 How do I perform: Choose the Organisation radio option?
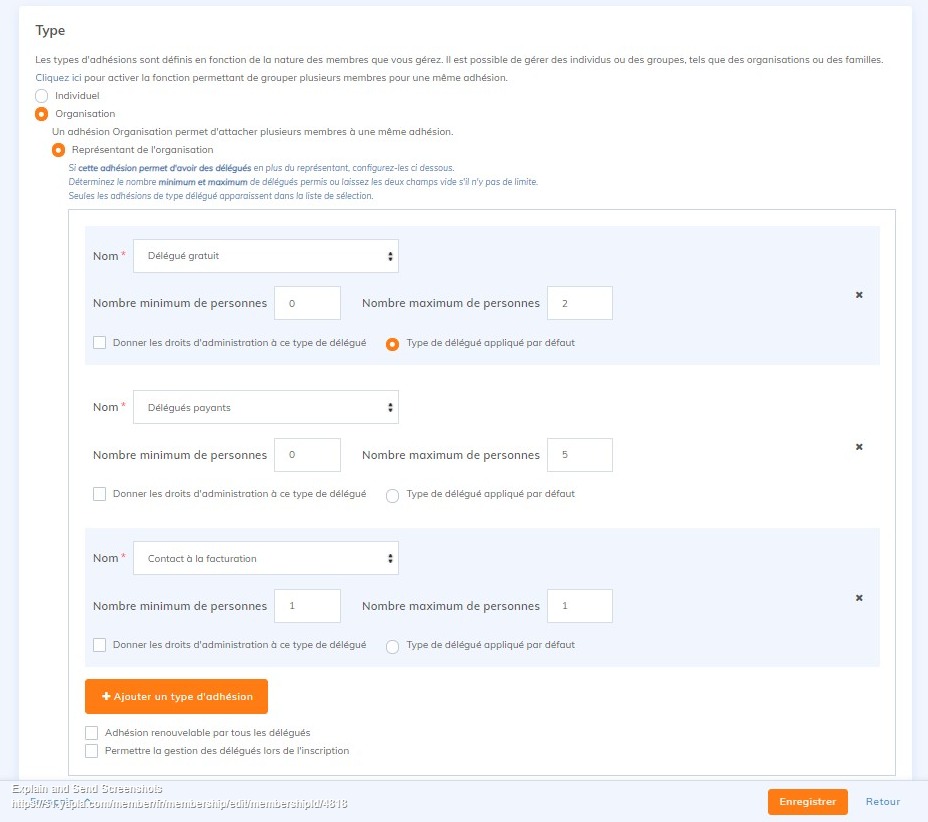[41, 114]
